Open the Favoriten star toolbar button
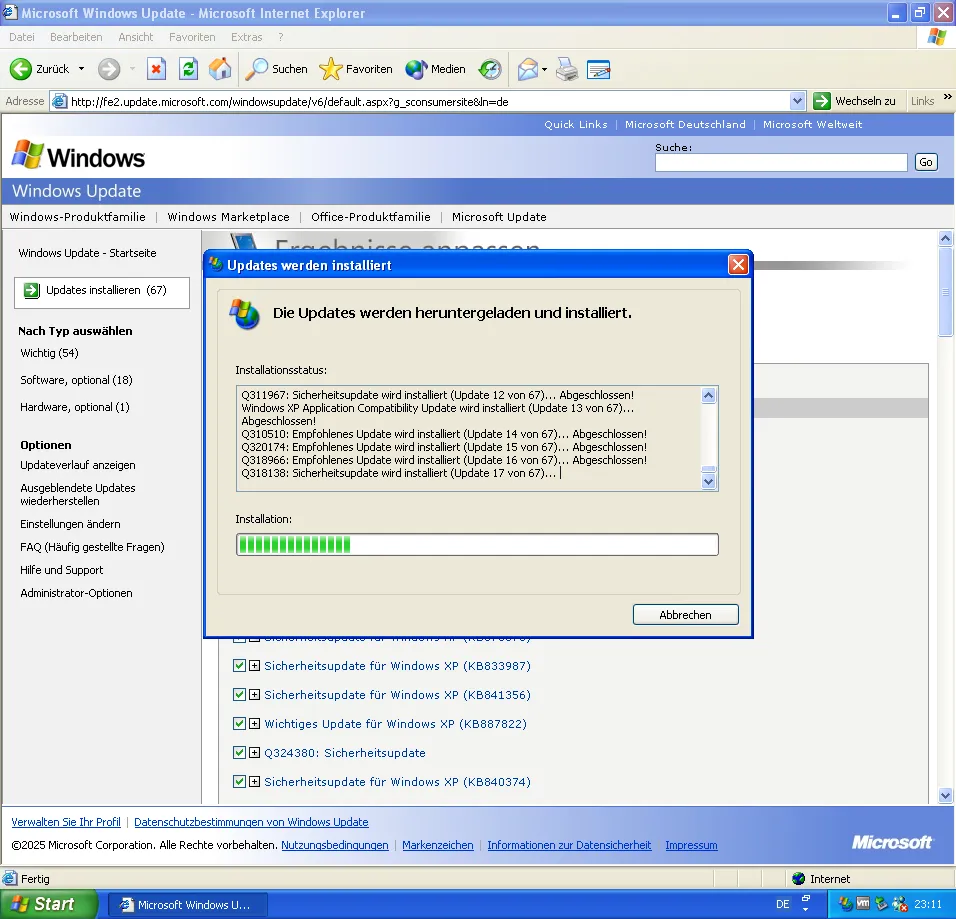Image resolution: width=956 pixels, height=919 pixels. point(356,69)
